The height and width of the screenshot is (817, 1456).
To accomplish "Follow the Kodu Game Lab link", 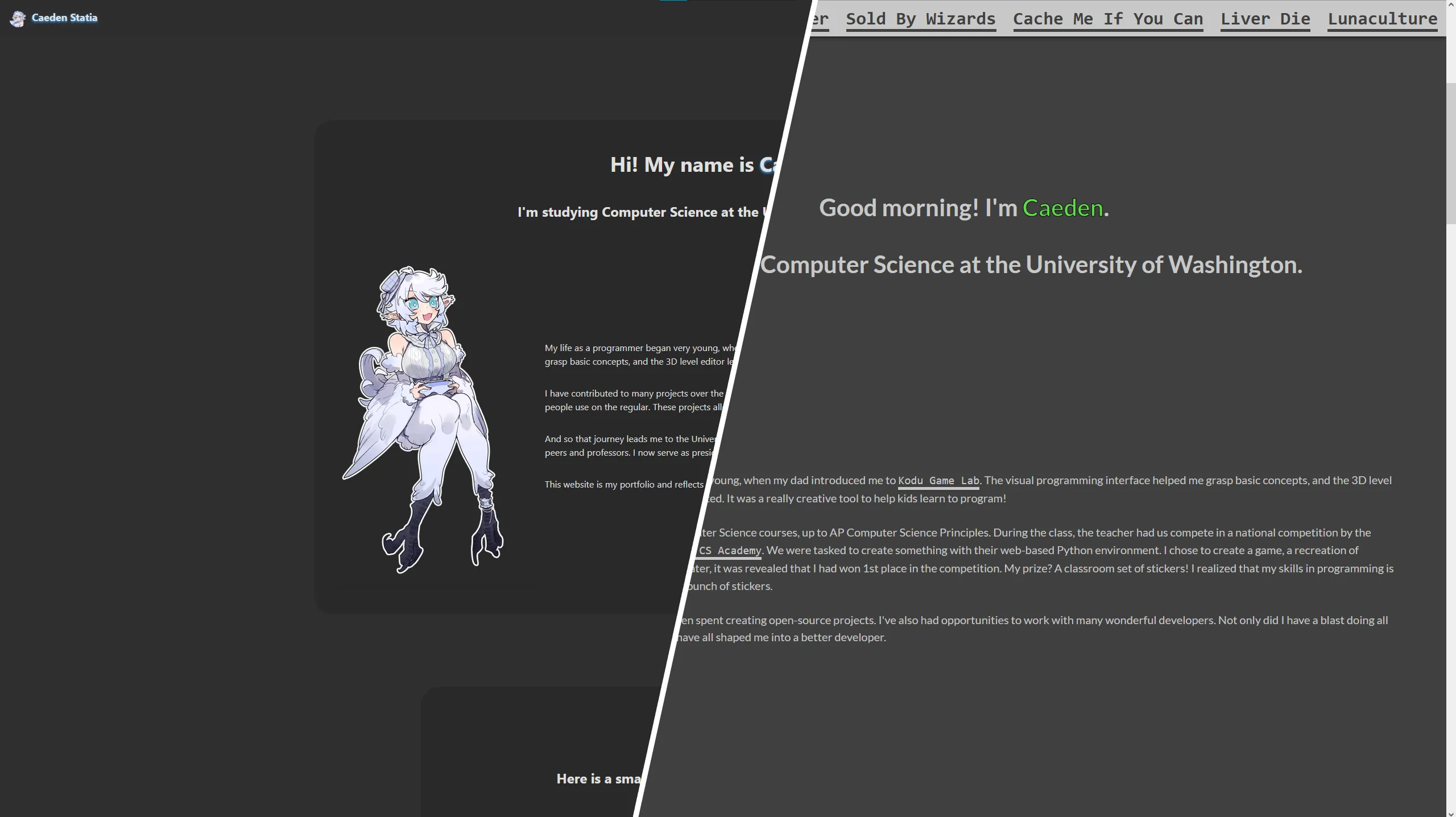I will [x=938, y=481].
